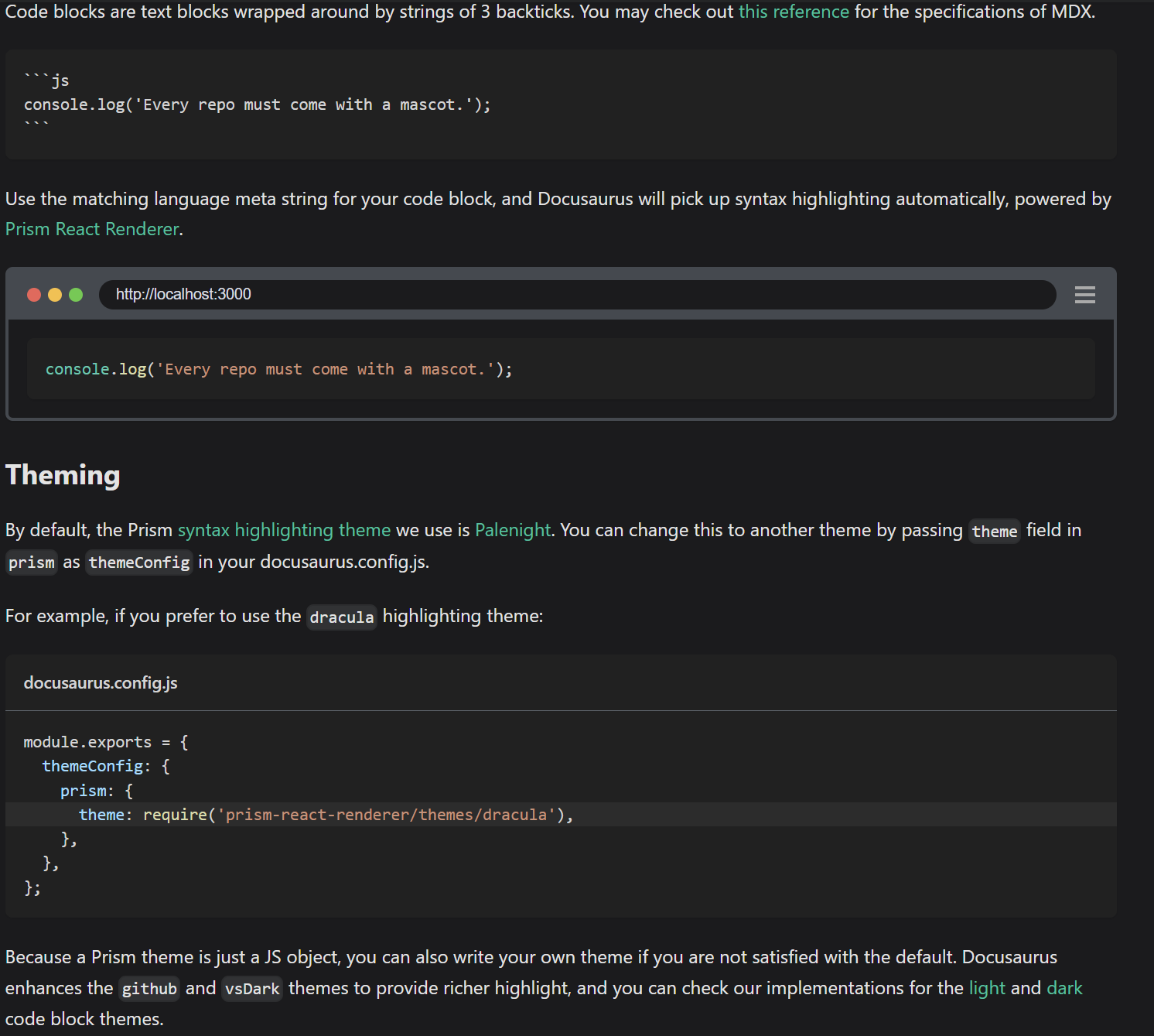Image resolution: width=1154 pixels, height=1036 pixels.
Task: Open the "this reference" MDX link
Action: click(x=794, y=12)
